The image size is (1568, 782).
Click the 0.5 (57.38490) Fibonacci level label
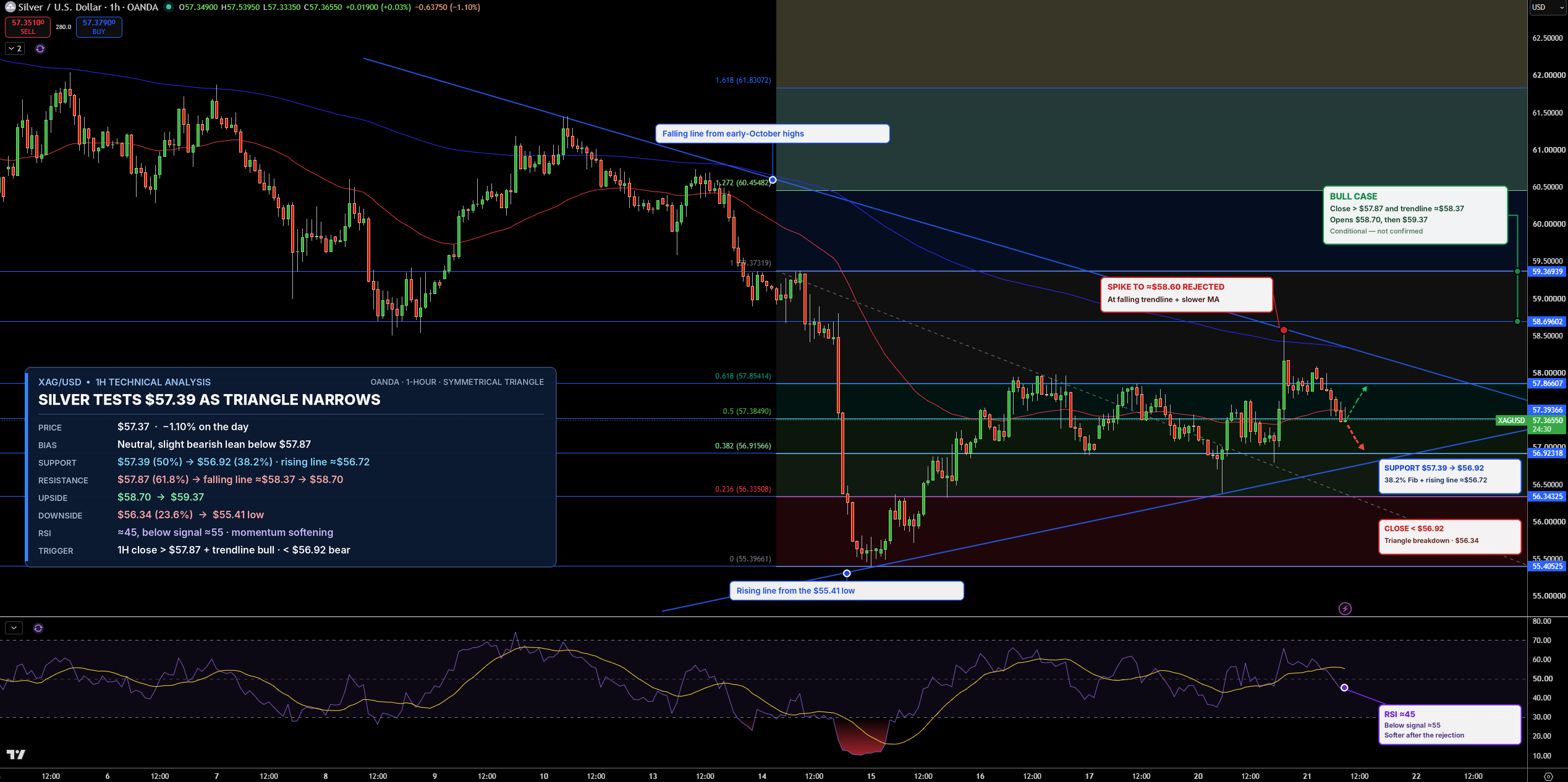click(747, 411)
